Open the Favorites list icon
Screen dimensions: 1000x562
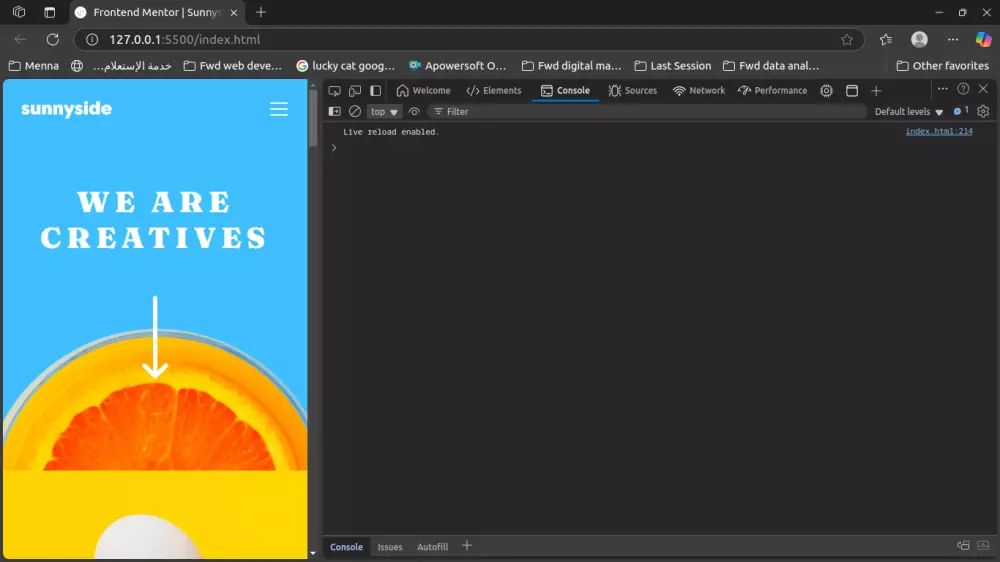(x=886, y=40)
